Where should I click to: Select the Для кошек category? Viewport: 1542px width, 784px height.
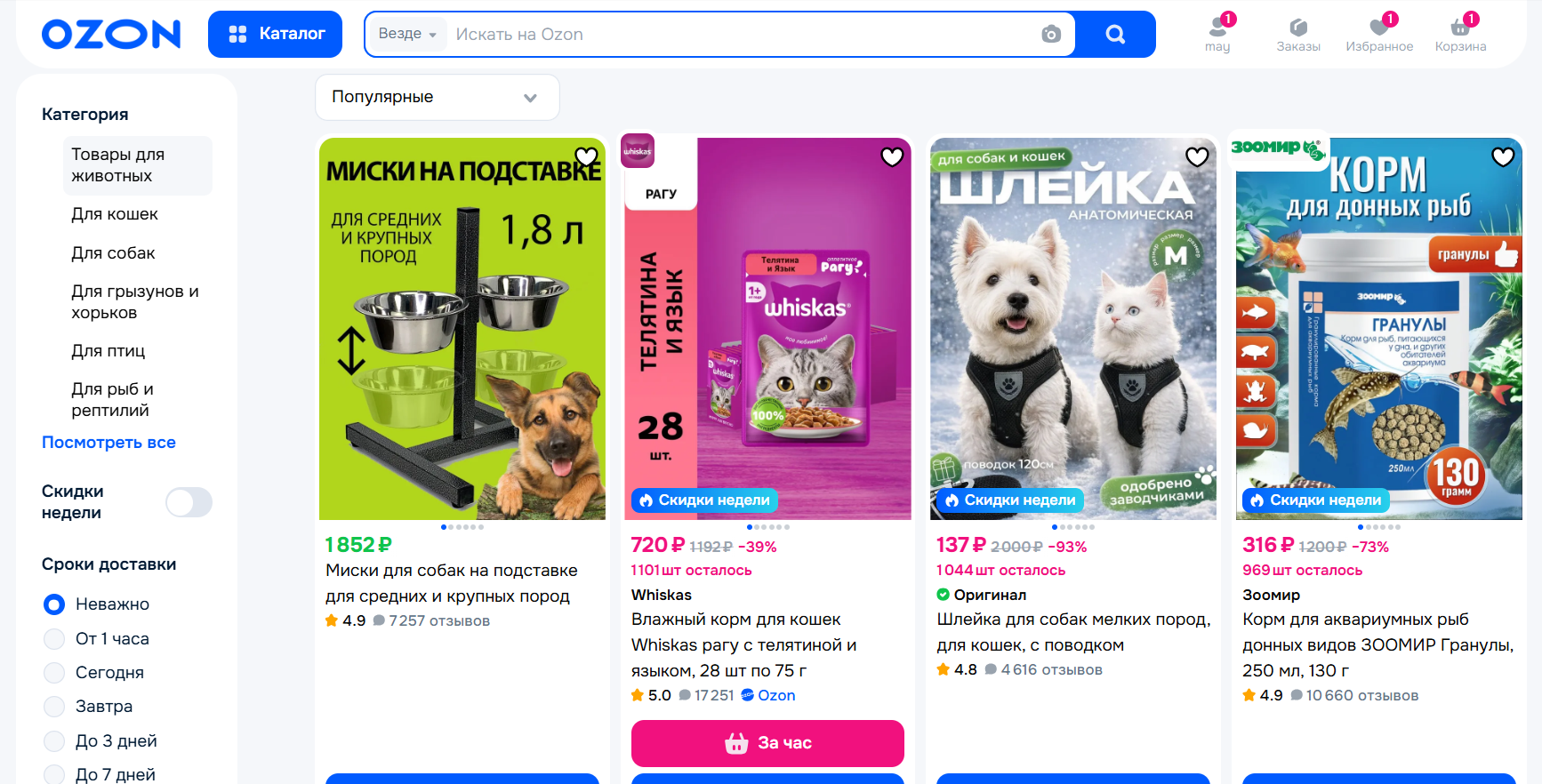[x=115, y=214]
